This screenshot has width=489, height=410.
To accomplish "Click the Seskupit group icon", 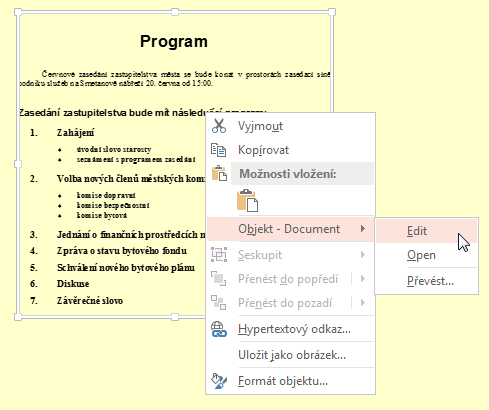I will (219, 255).
